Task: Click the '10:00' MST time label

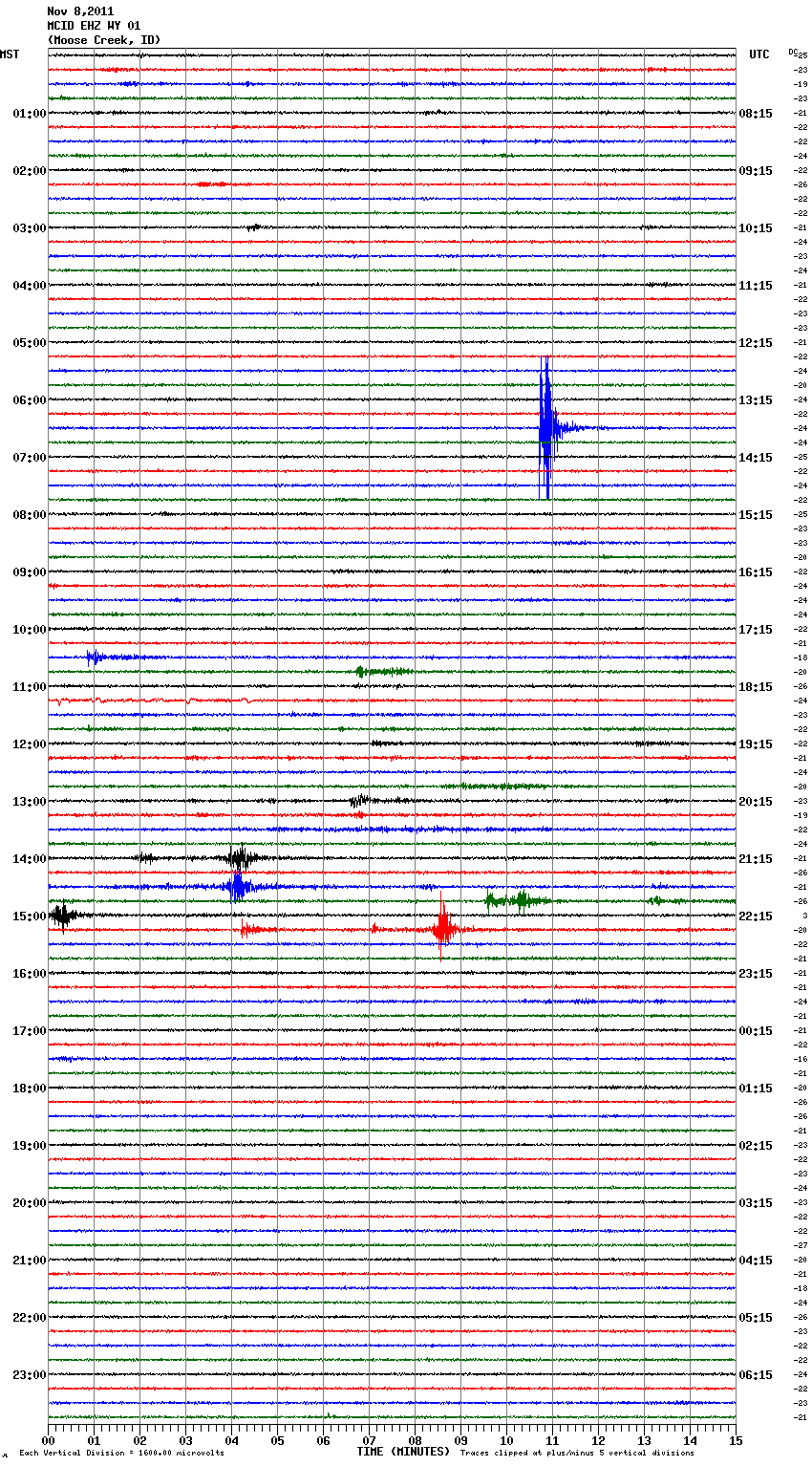Action: pos(30,630)
